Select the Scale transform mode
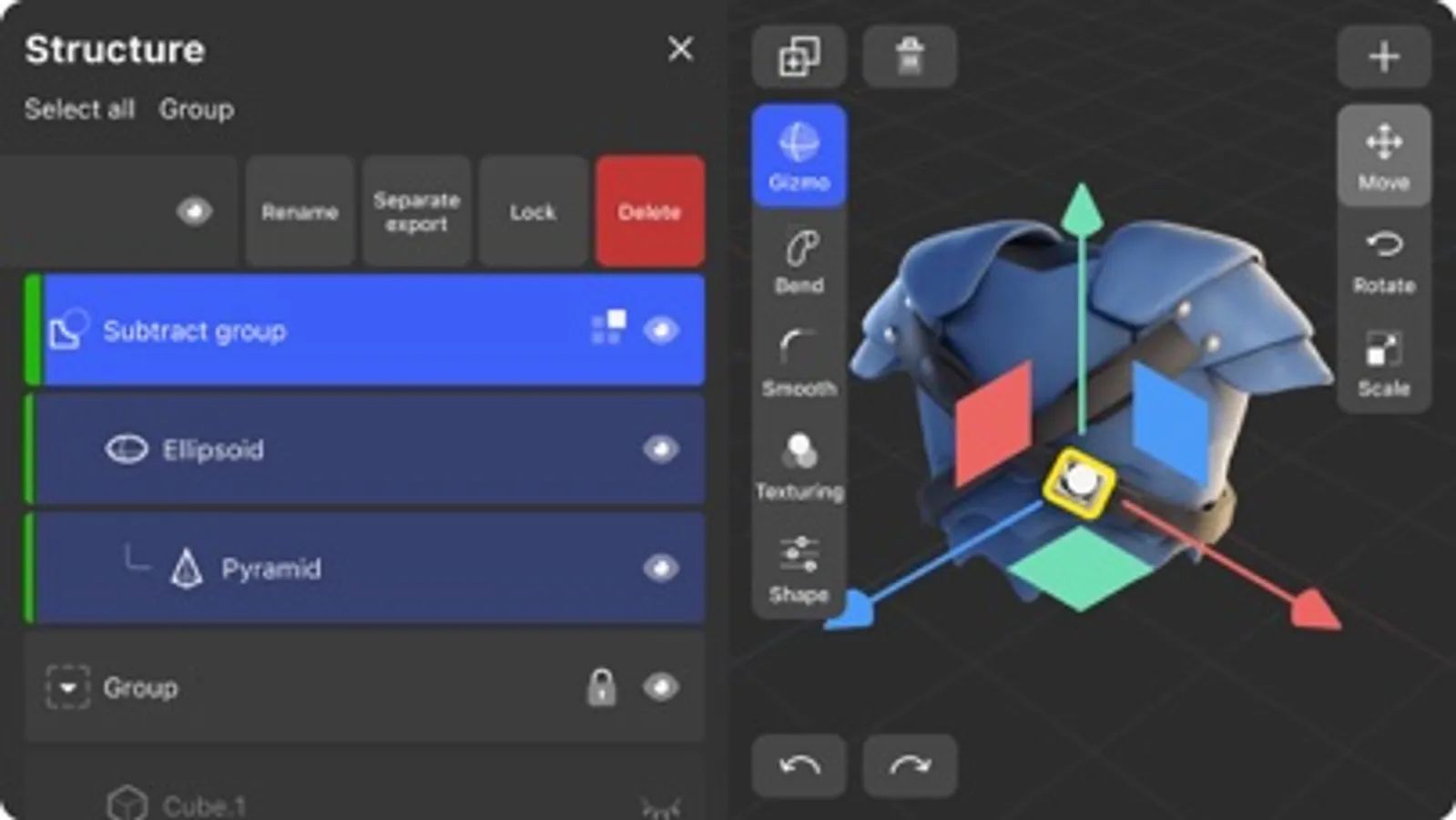 point(1384,364)
